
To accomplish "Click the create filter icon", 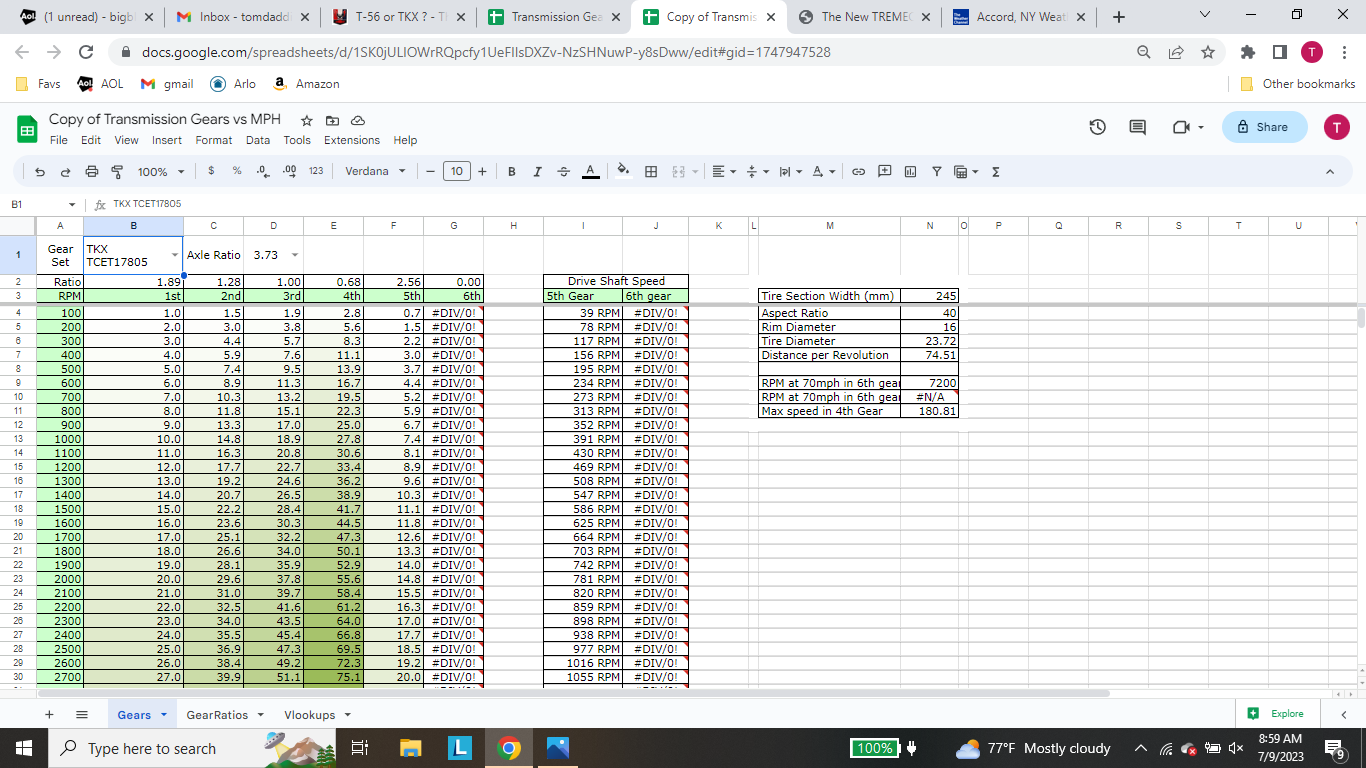I will 936,171.
